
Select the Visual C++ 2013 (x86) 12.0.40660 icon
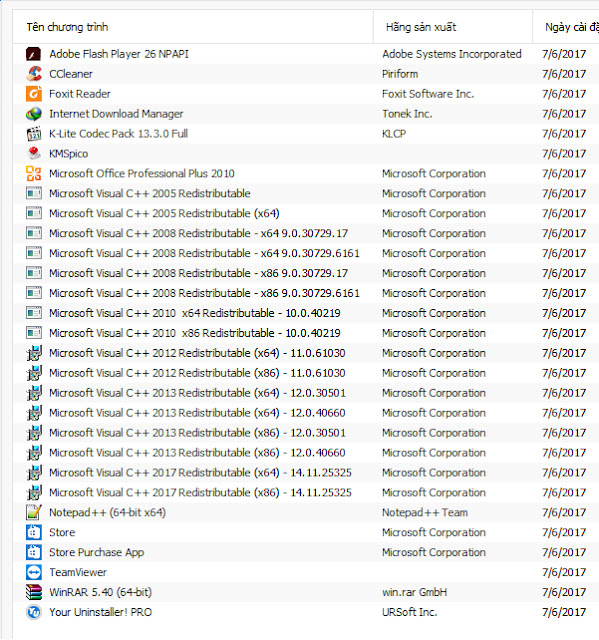(33, 453)
